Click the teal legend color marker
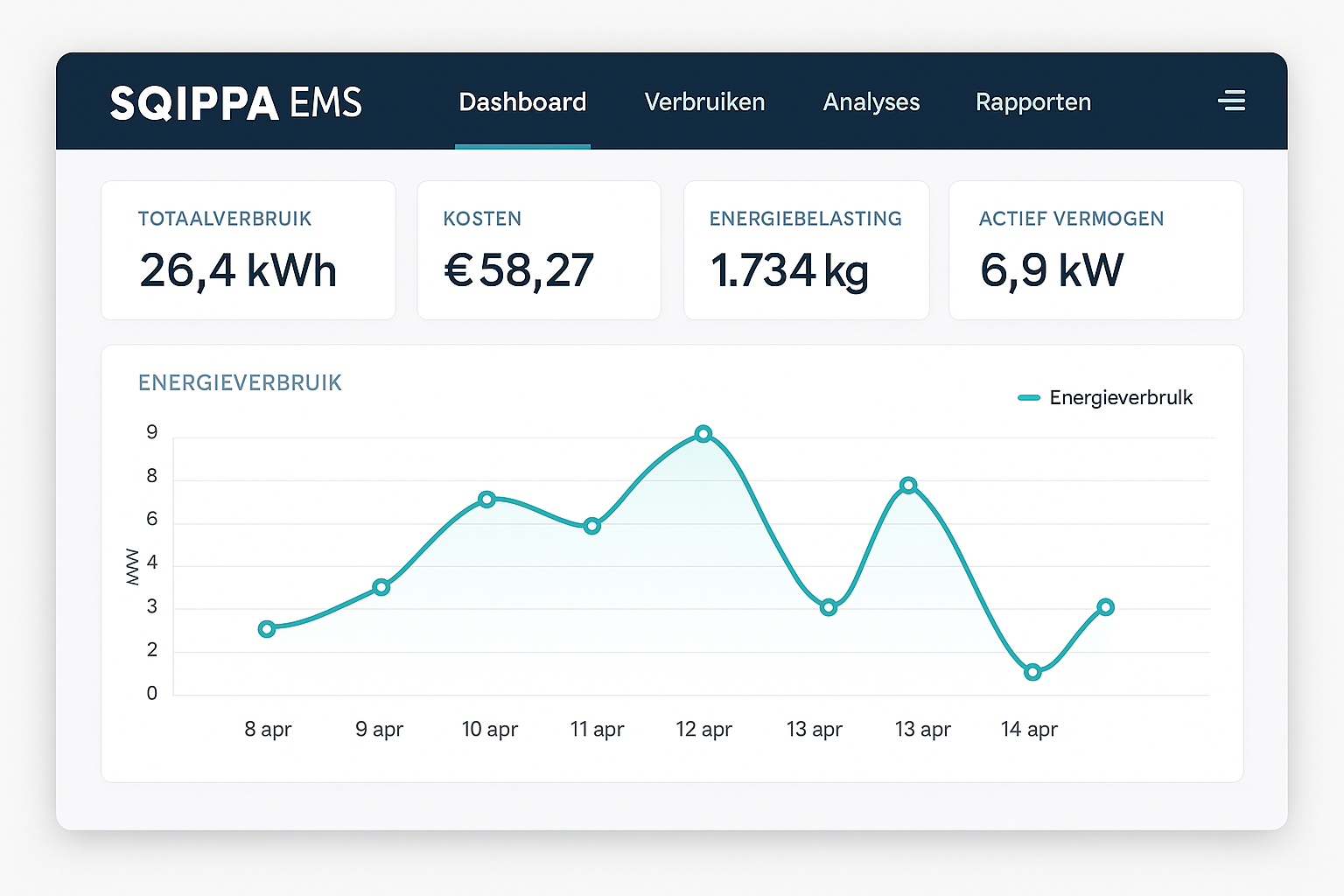The image size is (1344, 896). [1029, 398]
